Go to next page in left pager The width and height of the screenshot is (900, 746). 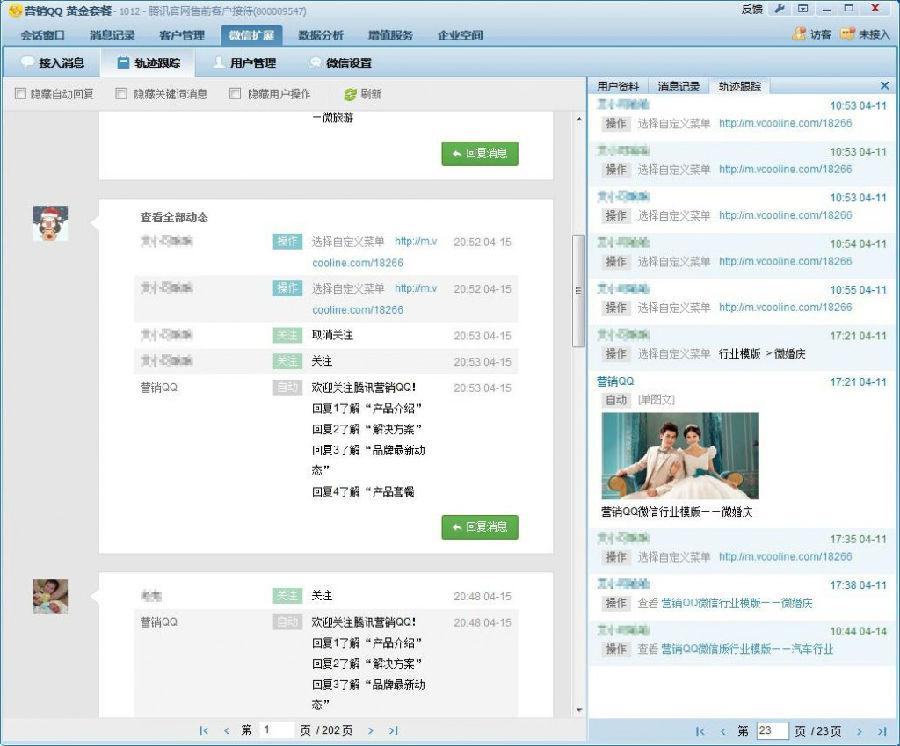tap(370, 731)
